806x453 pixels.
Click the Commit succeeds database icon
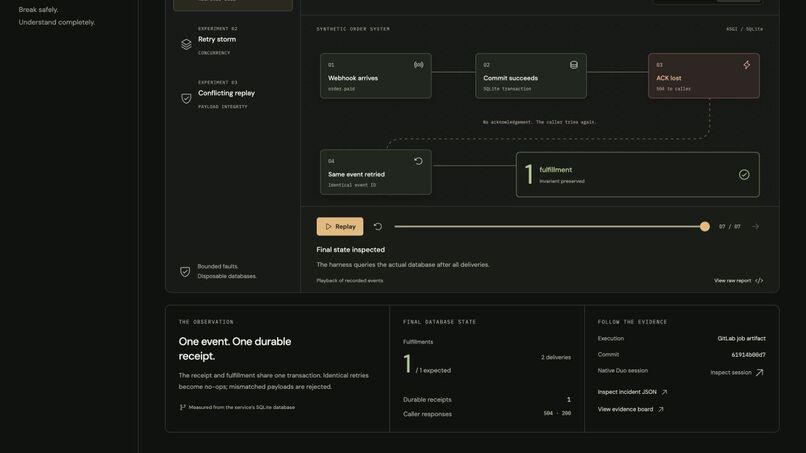[574, 65]
